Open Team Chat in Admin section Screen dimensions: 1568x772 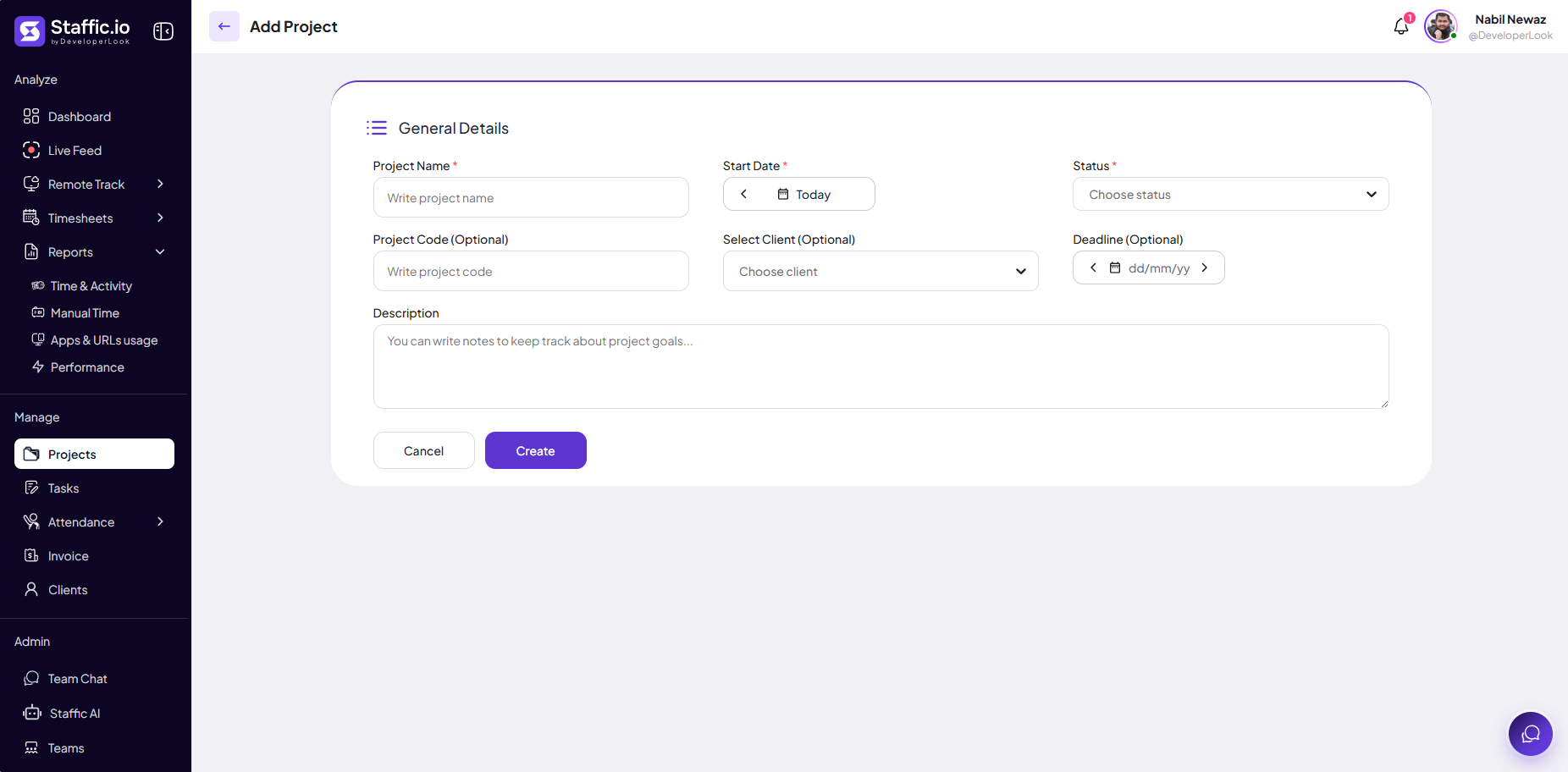pyautogui.click(x=95, y=678)
